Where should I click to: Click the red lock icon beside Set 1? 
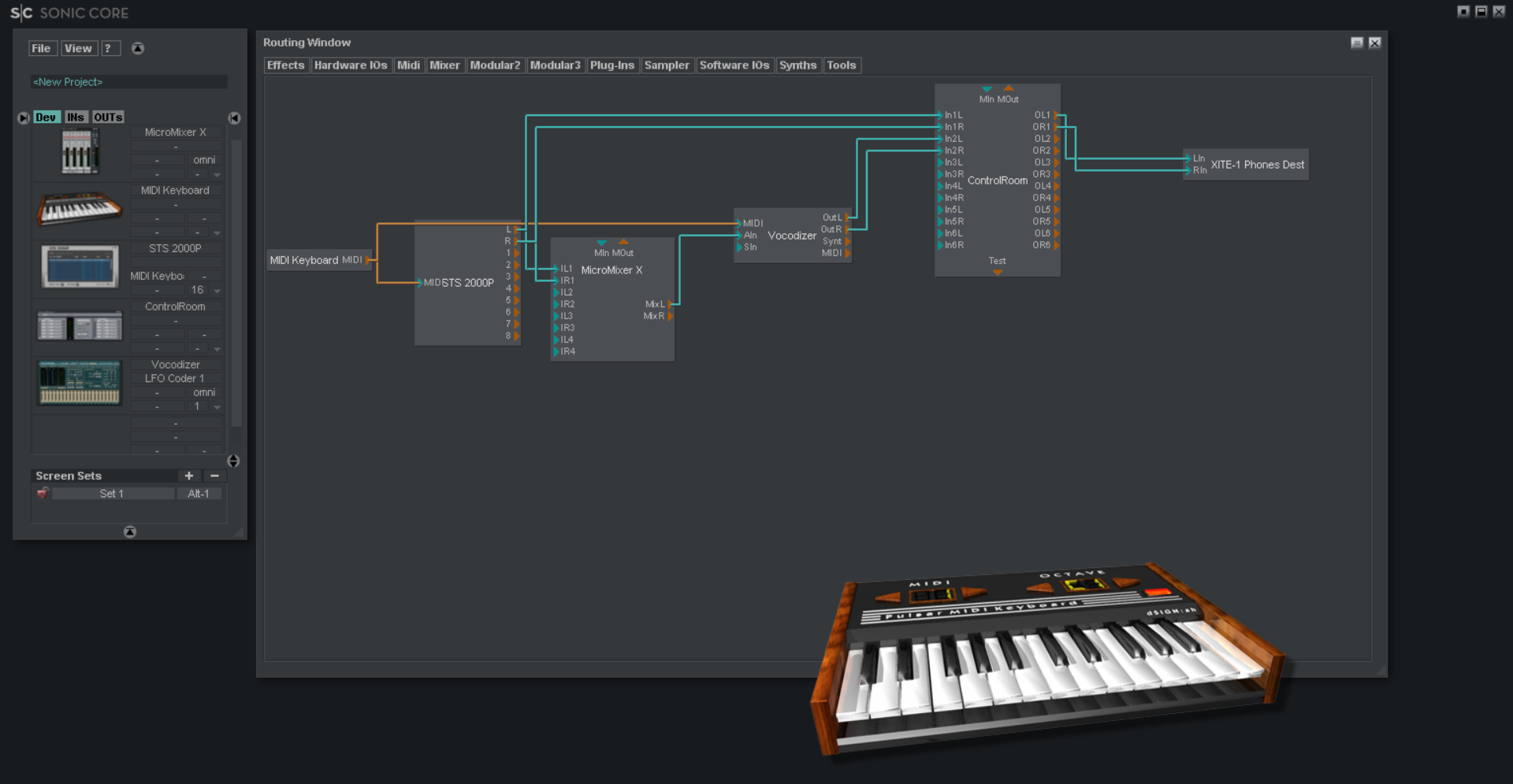pos(43,492)
